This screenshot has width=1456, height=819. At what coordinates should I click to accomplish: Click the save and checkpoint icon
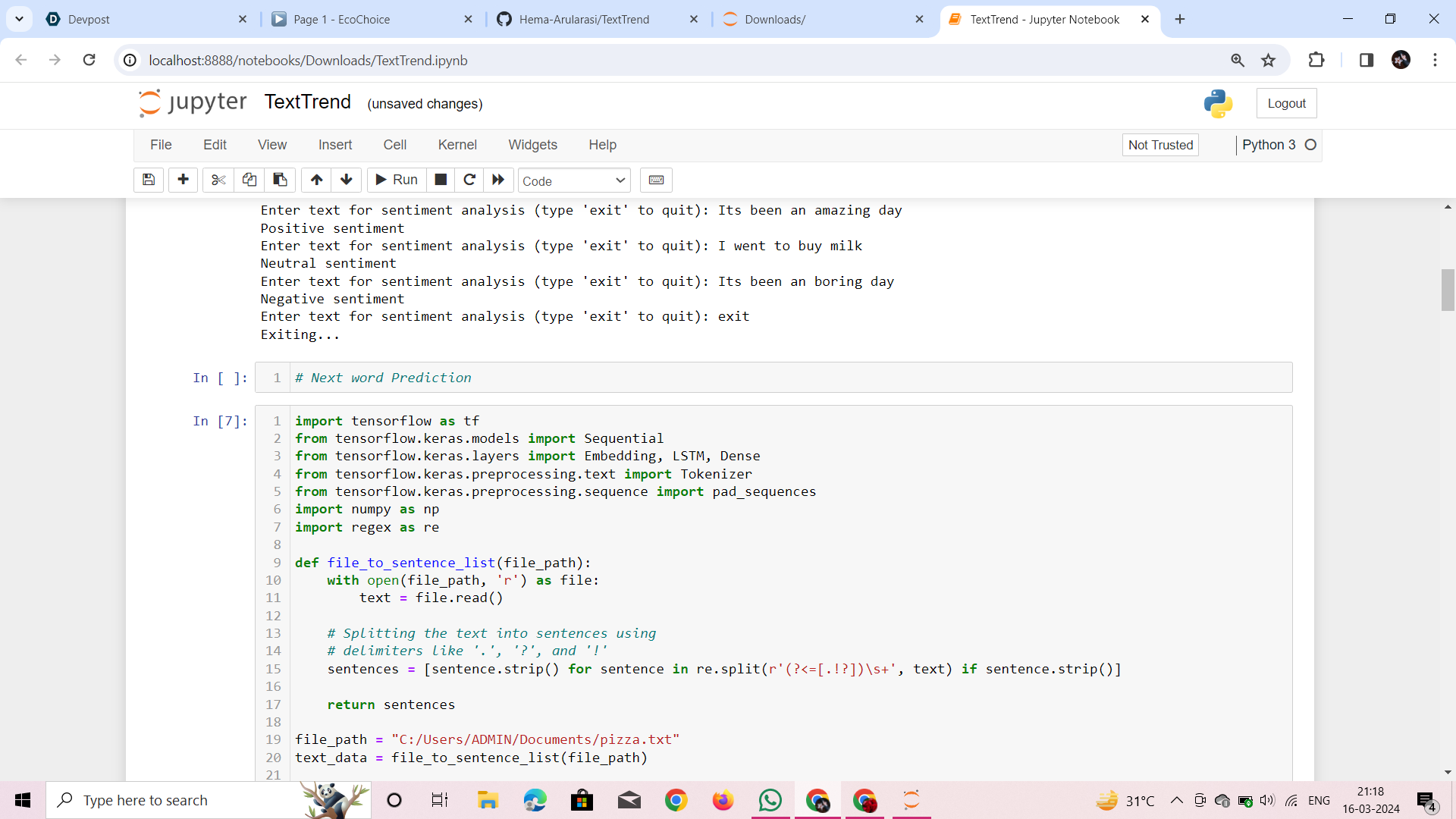click(149, 180)
